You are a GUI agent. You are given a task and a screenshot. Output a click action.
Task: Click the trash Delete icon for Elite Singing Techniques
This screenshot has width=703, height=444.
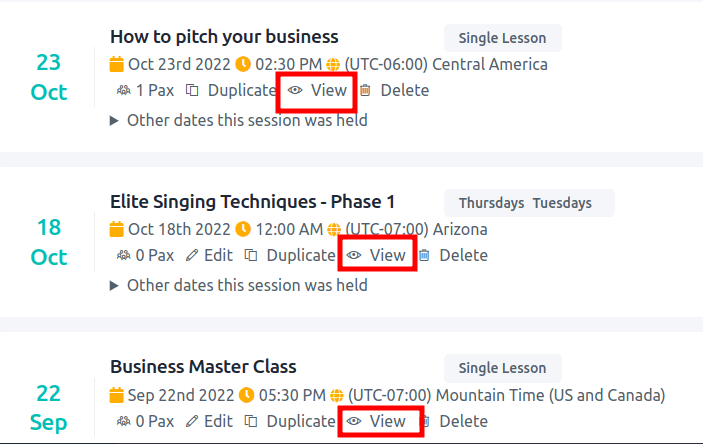[x=424, y=256]
